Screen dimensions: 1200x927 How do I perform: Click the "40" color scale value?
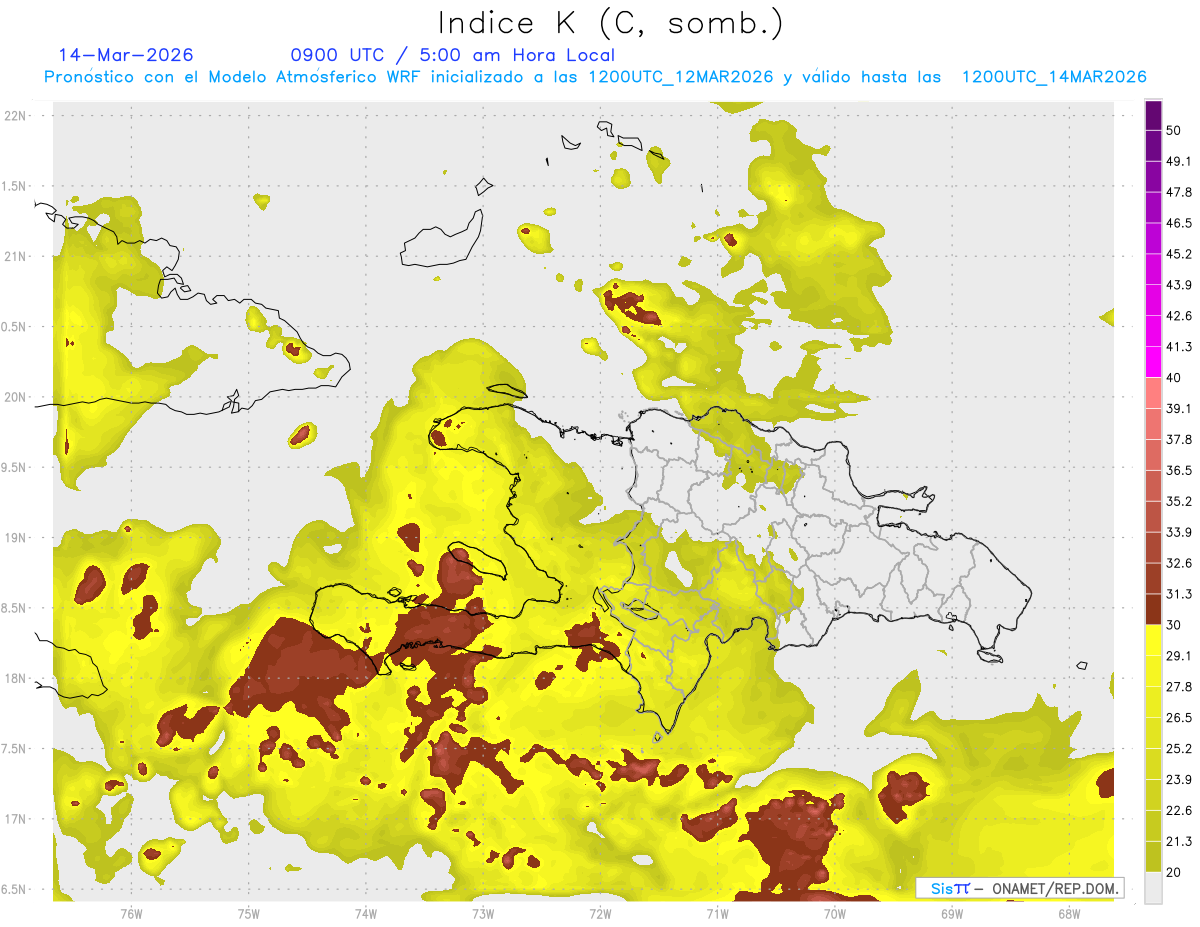(1174, 377)
